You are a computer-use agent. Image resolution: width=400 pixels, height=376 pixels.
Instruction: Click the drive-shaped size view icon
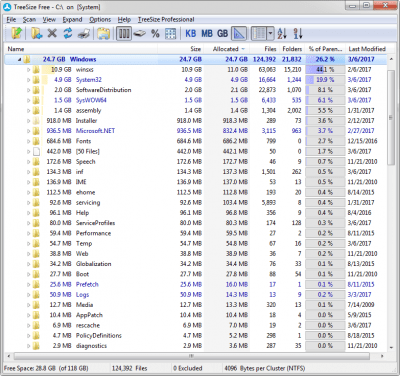tap(140, 34)
